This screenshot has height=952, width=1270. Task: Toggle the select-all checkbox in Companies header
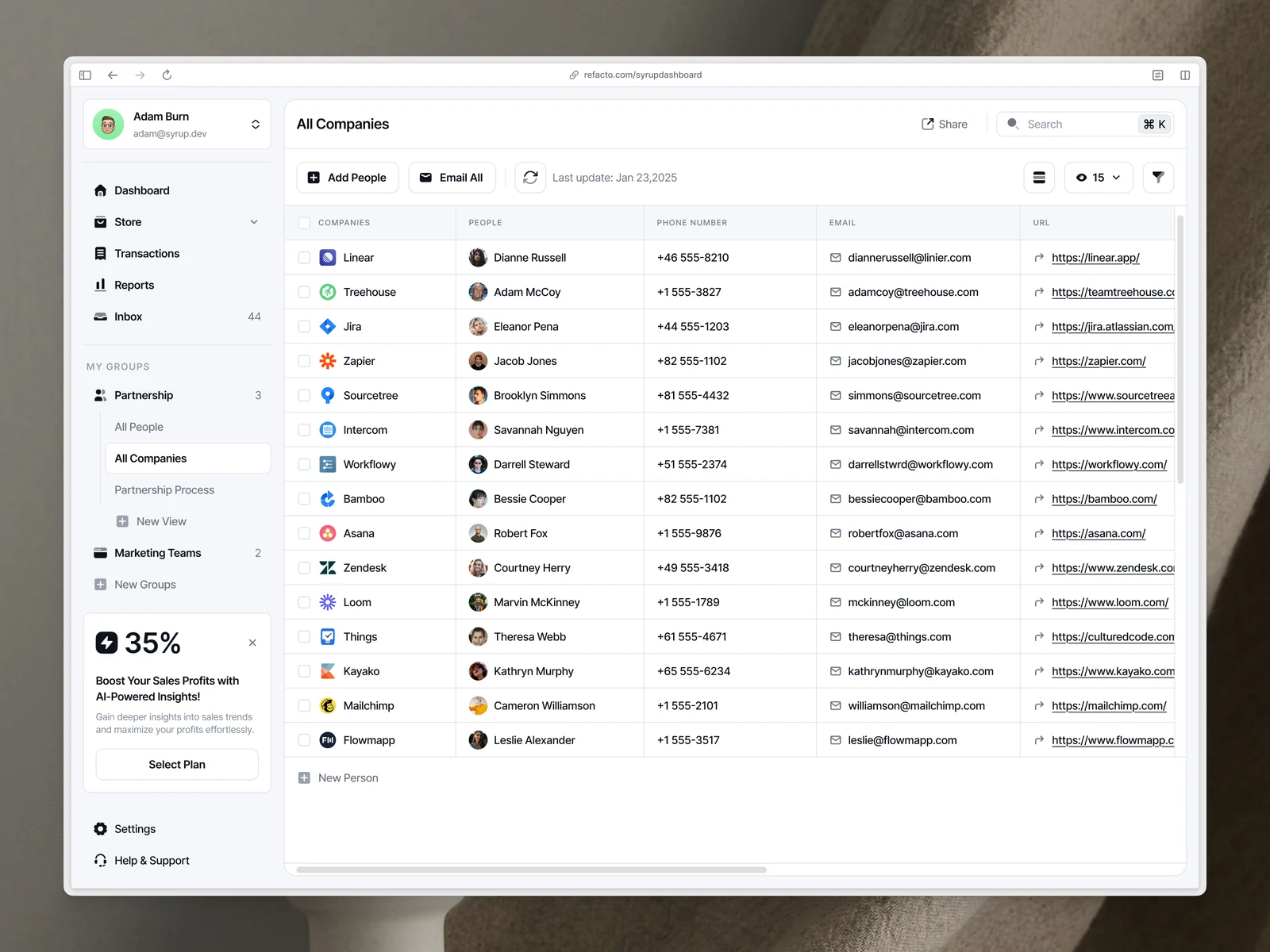pyautogui.click(x=304, y=223)
